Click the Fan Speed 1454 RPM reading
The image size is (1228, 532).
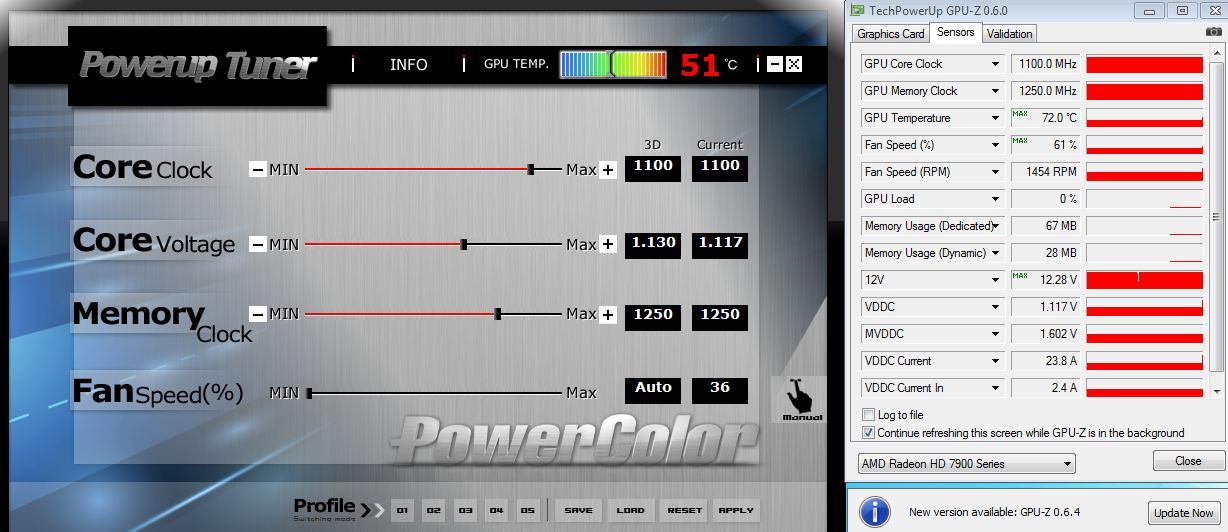(1046, 172)
